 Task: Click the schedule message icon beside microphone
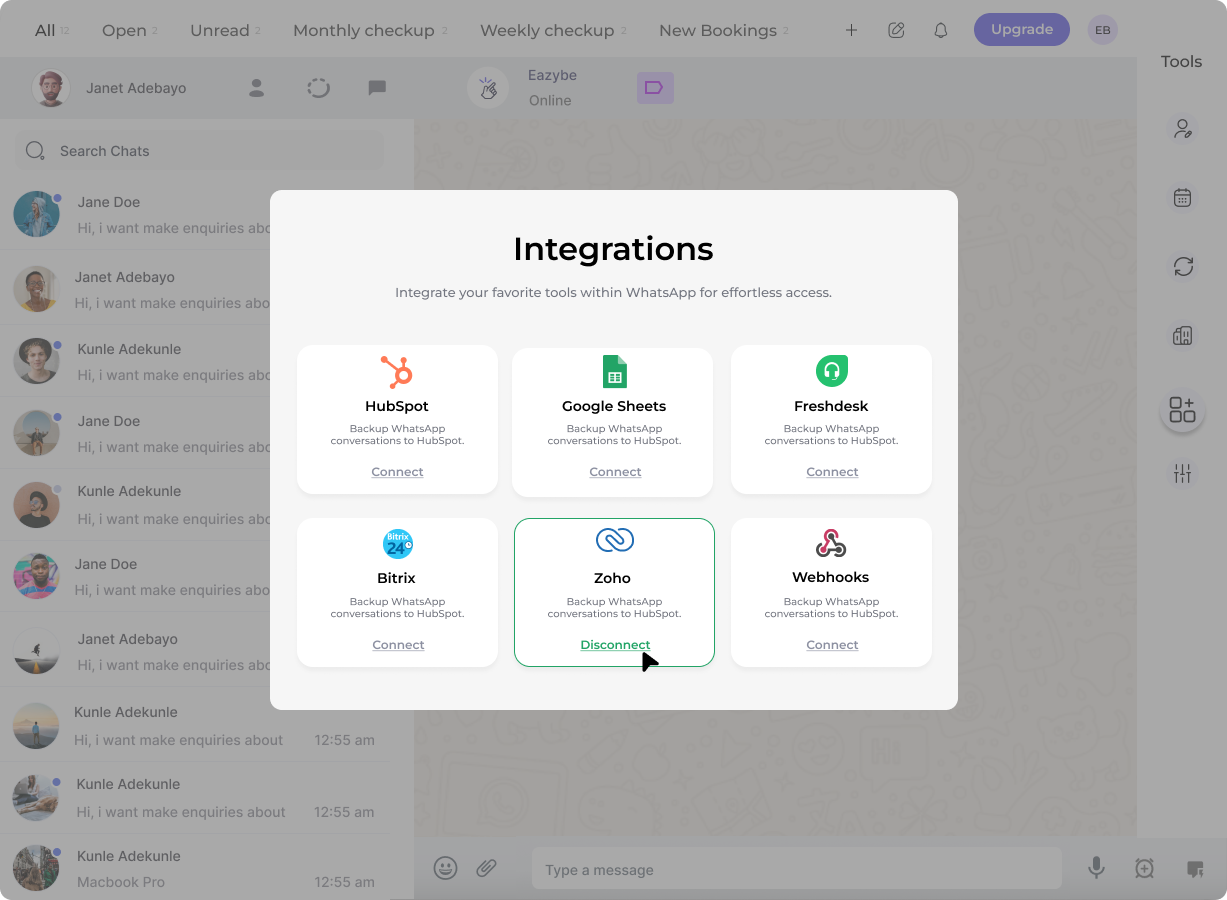(1144, 869)
